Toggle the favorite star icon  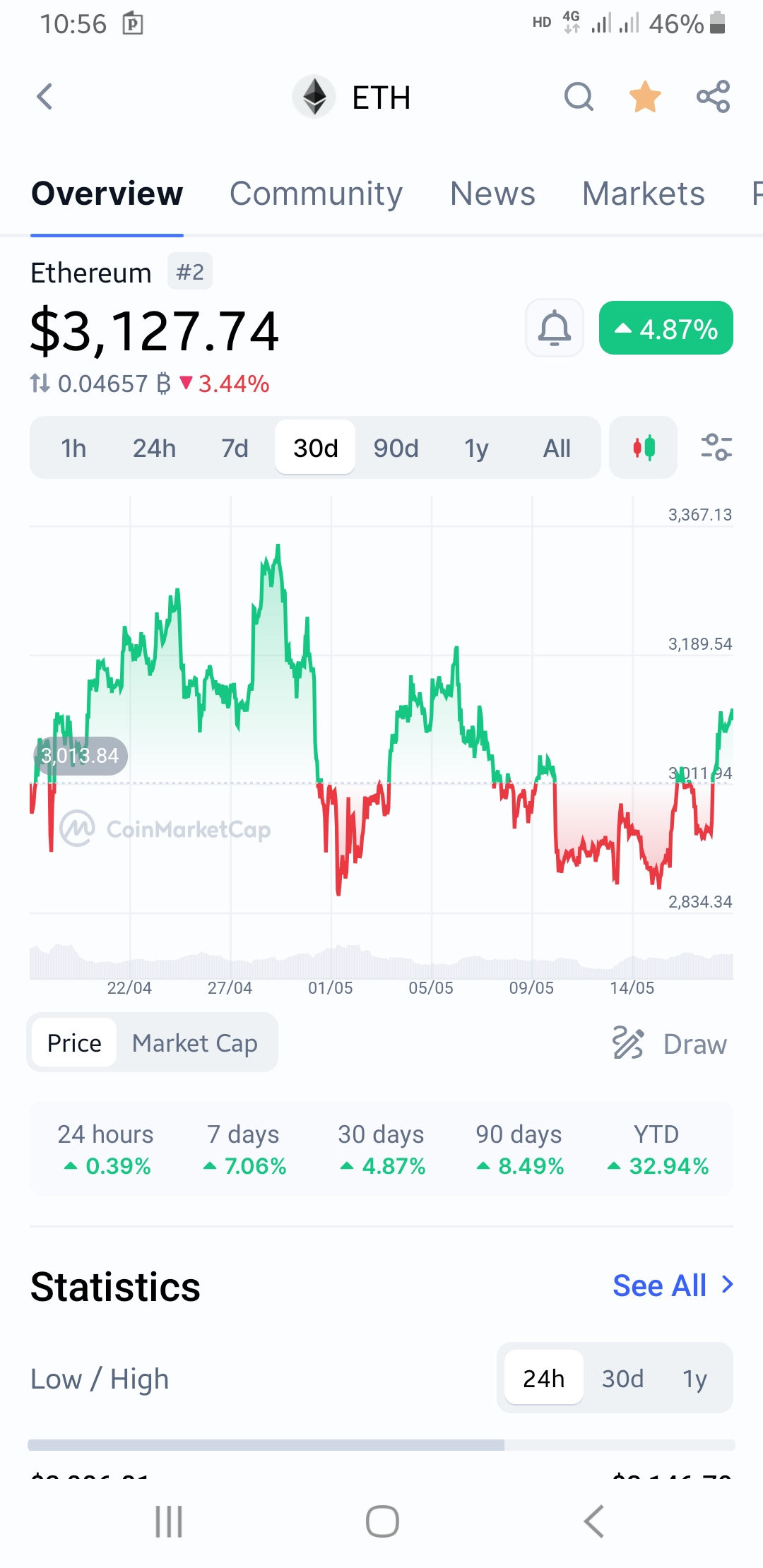coord(645,97)
